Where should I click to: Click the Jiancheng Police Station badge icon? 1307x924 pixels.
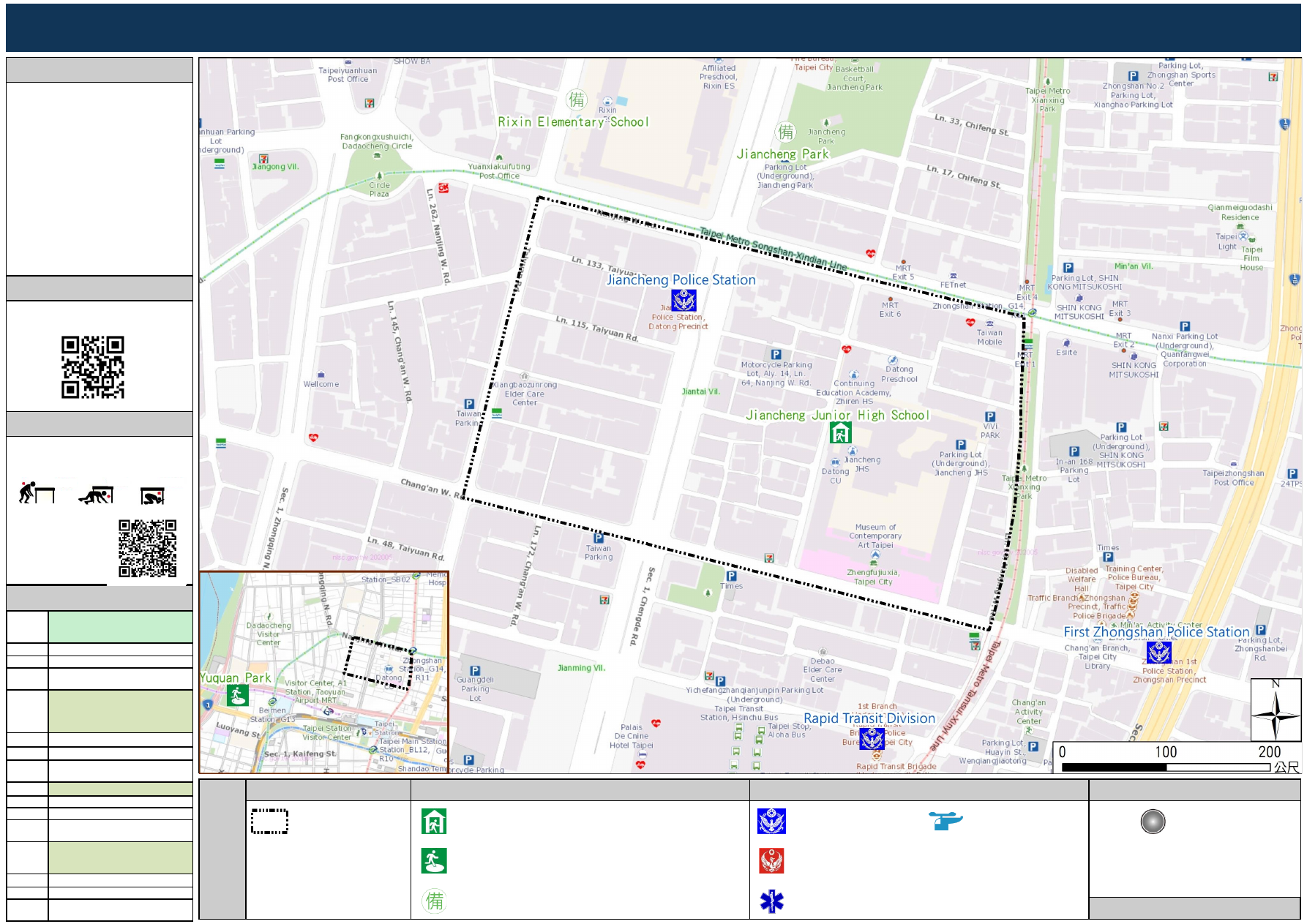684,301
